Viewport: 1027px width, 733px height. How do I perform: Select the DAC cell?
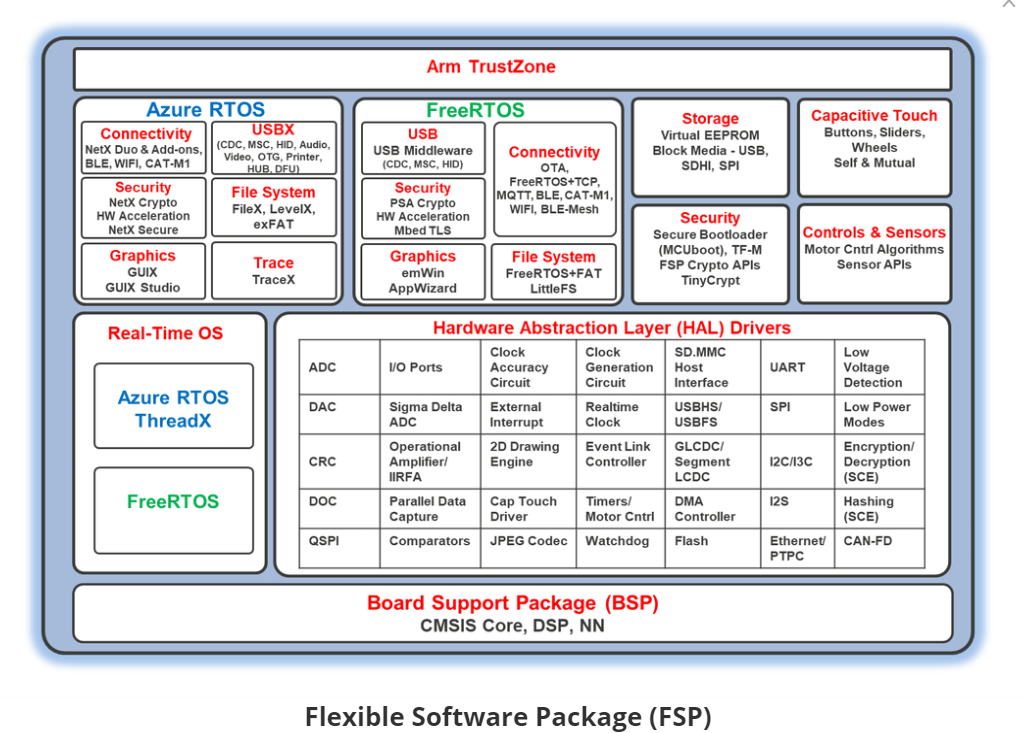(339, 414)
